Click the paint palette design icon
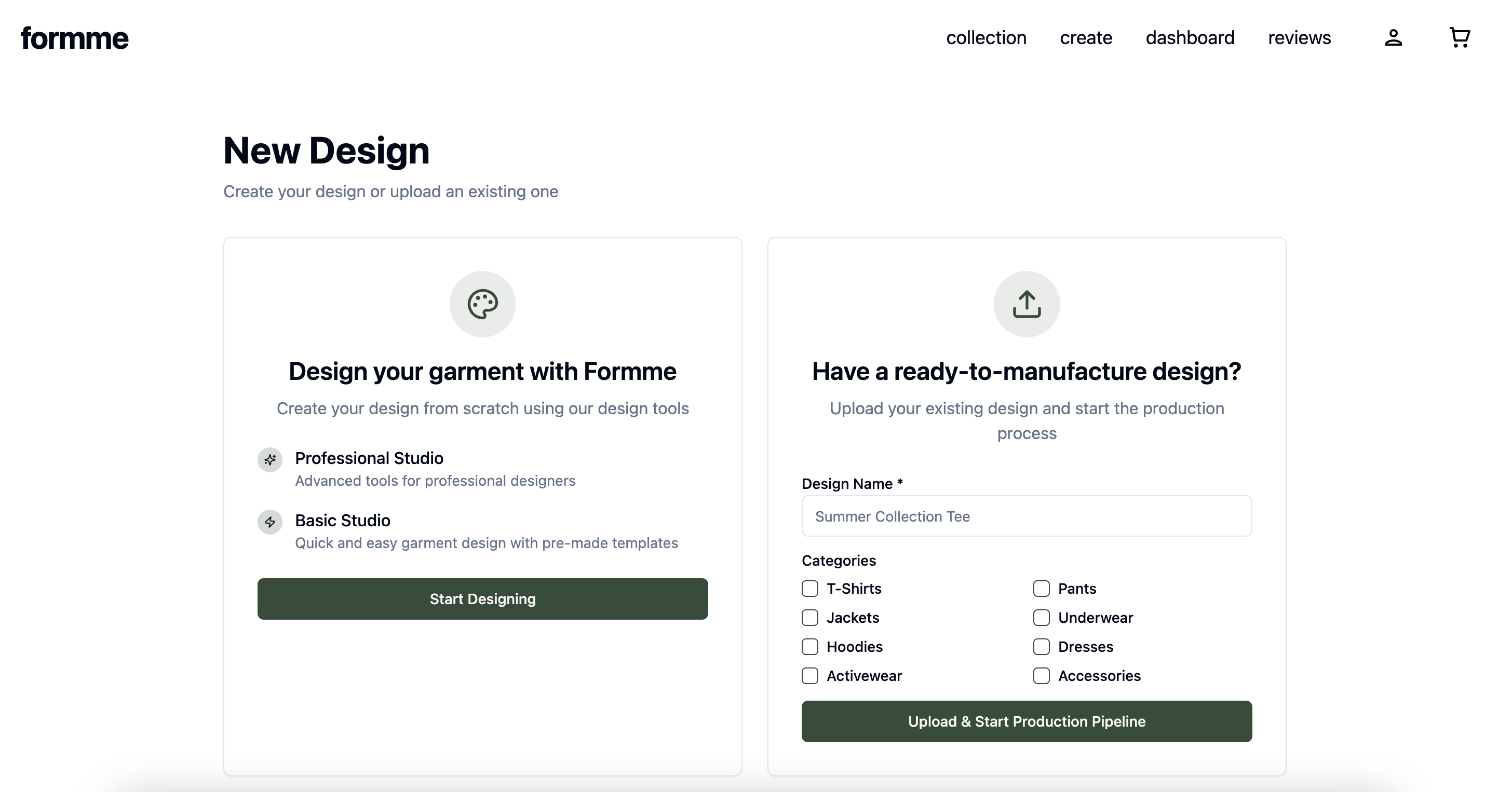 [482, 304]
